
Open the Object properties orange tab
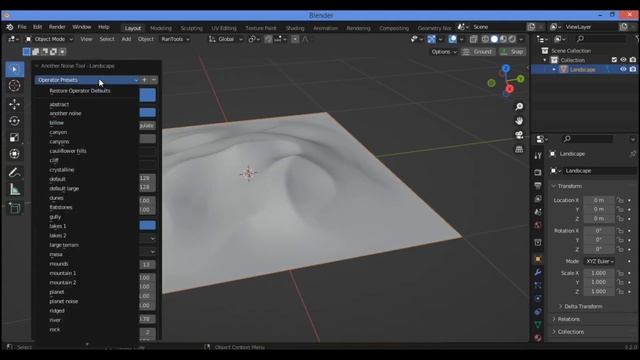(x=538, y=259)
